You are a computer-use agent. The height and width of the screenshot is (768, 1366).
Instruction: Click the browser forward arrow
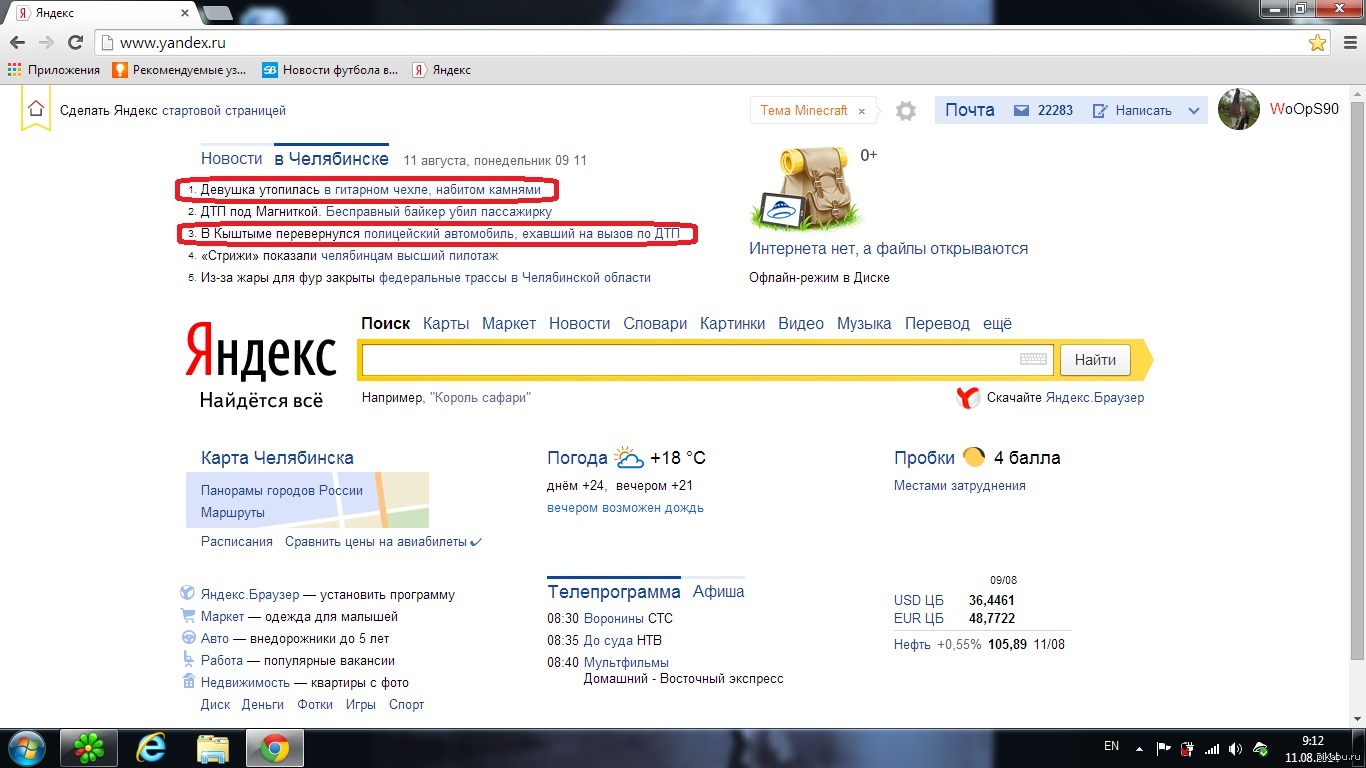point(46,43)
